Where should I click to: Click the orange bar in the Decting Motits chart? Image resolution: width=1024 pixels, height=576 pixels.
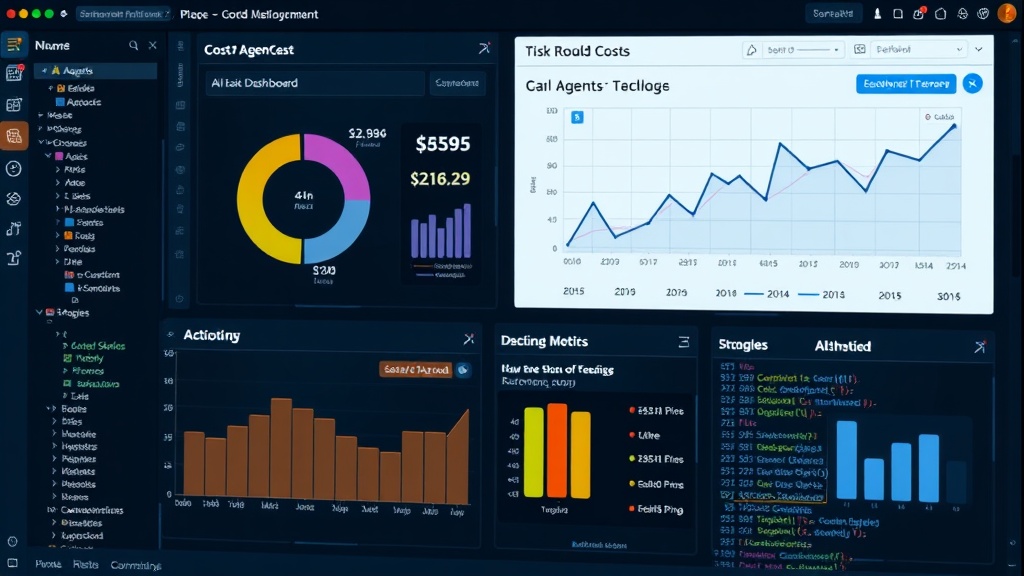(557, 450)
